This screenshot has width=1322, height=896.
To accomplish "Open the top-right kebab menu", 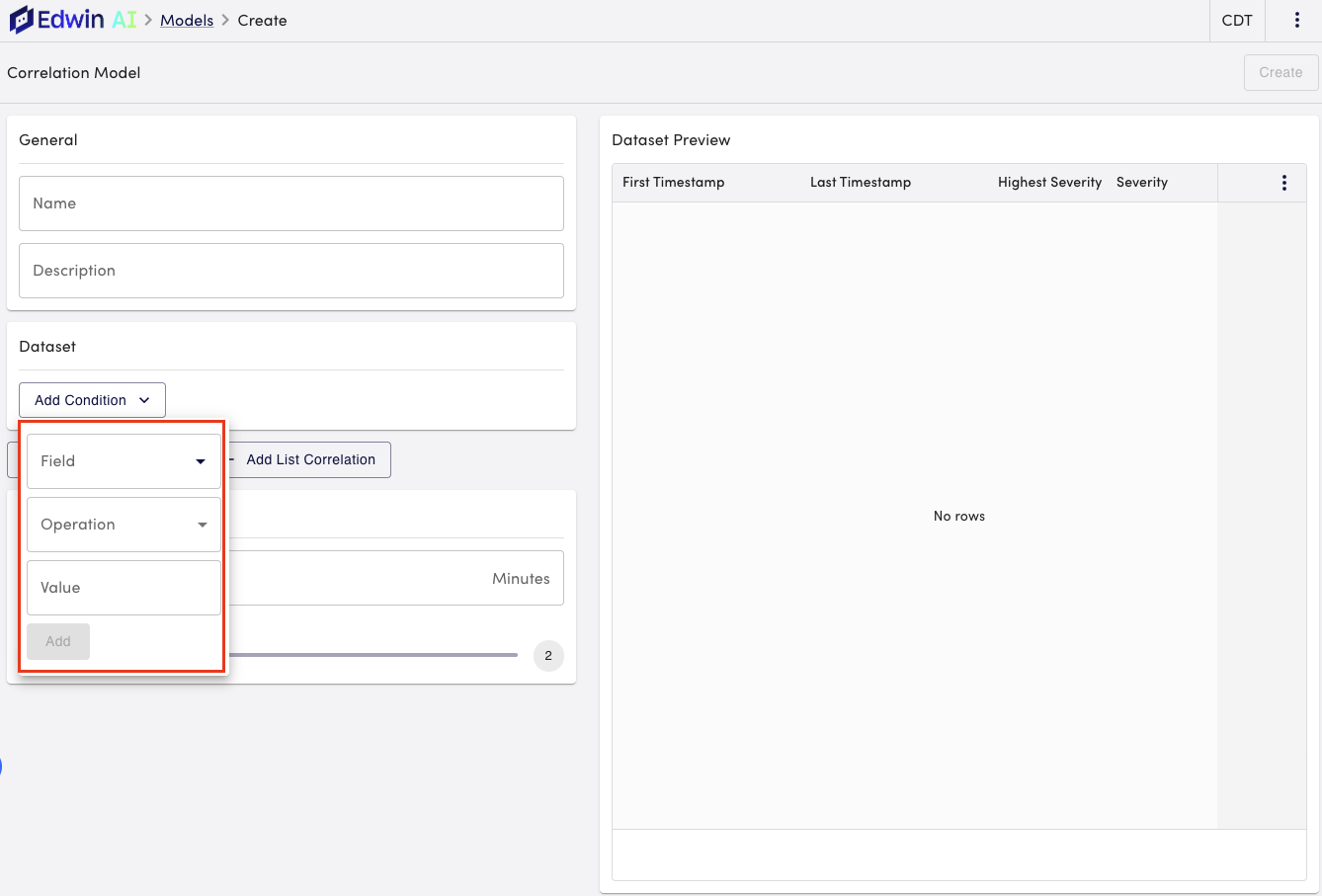I will [1296, 20].
